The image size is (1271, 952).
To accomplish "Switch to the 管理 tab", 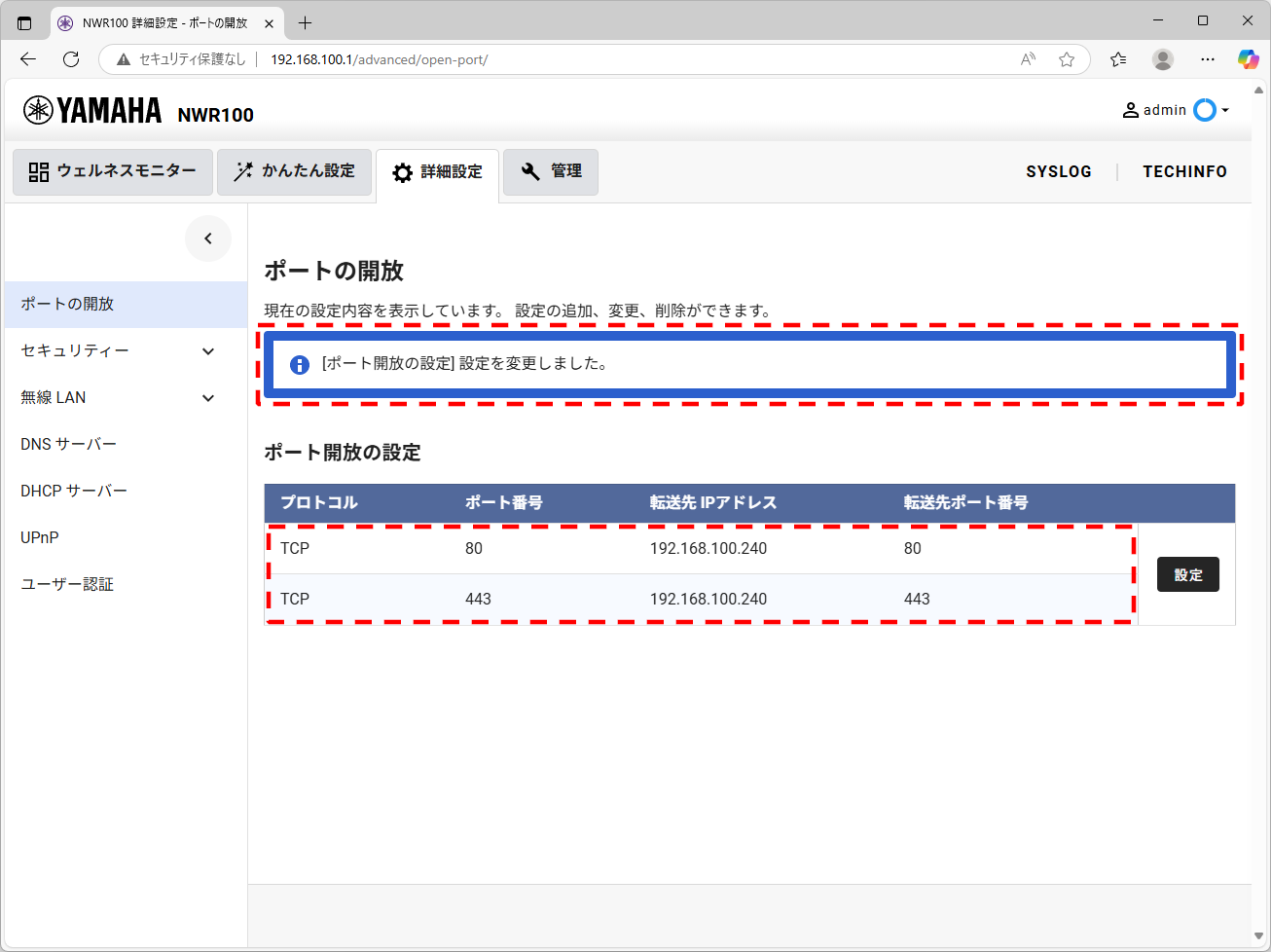I will coord(551,171).
